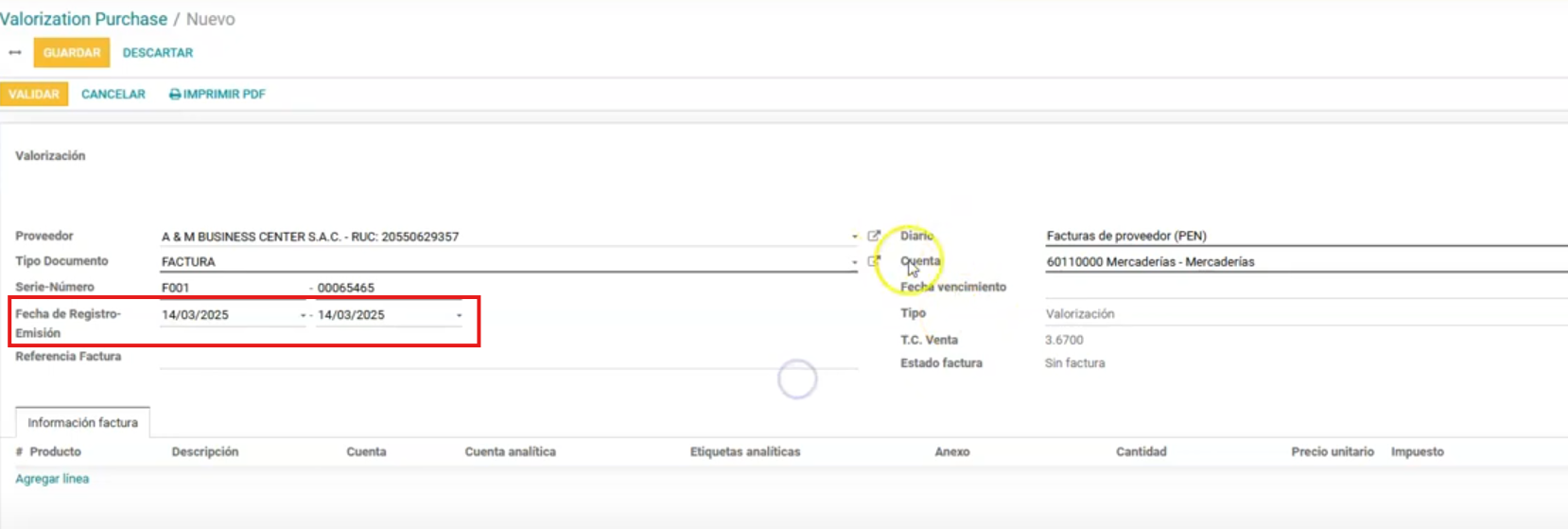Viewport: 1568px width, 529px height.
Task: Switch to the Información factura tab
Action: (82, 422)
